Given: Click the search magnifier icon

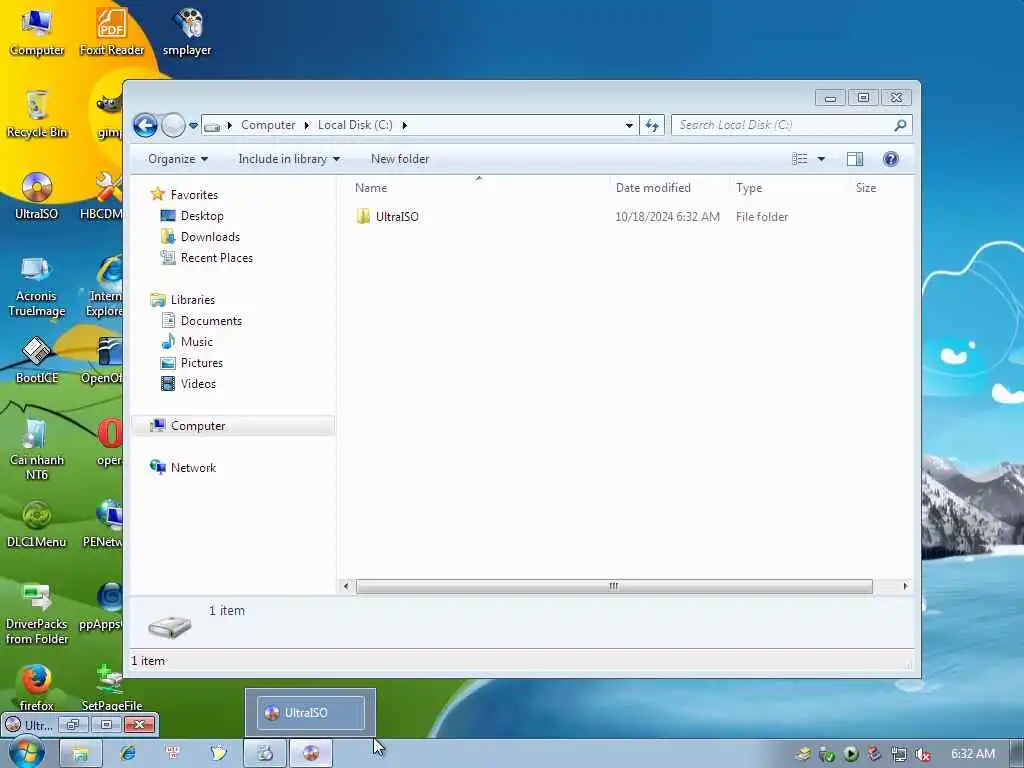Looking at the screenshot, I should (901, 125).
